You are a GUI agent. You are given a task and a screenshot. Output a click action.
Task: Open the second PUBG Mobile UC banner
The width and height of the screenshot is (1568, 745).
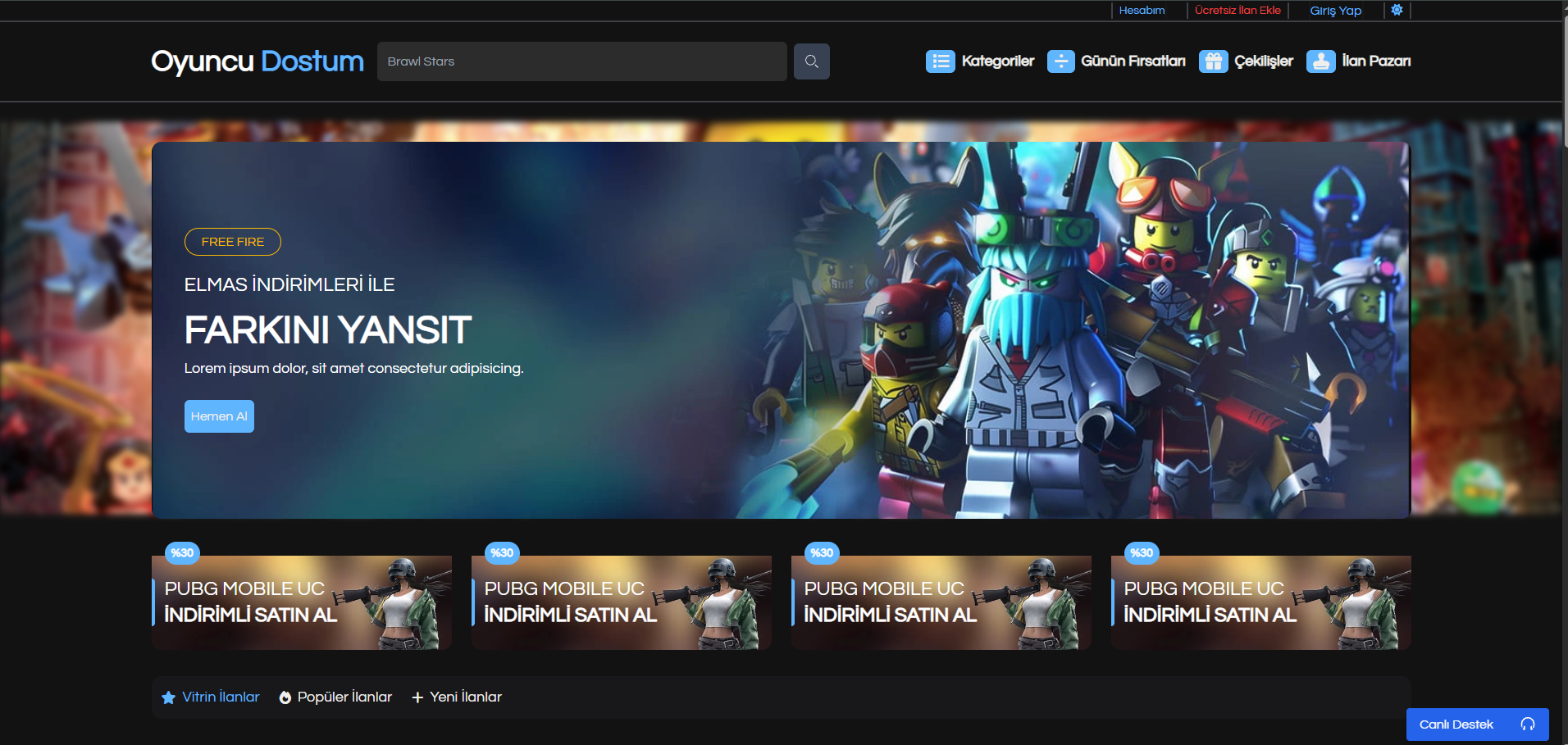(622, 602)
